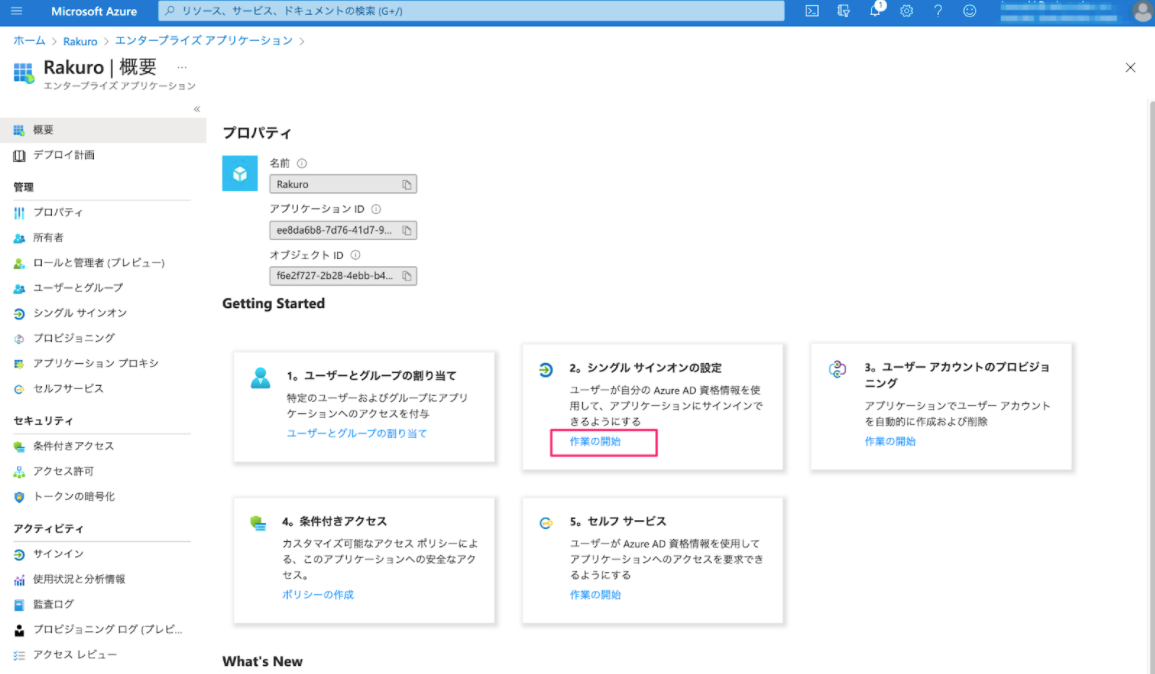Open Cloud Shell icon in top bar
The width and height of the screenshot is (1155, 674).
pyautogui.click(x=812, y=11)
